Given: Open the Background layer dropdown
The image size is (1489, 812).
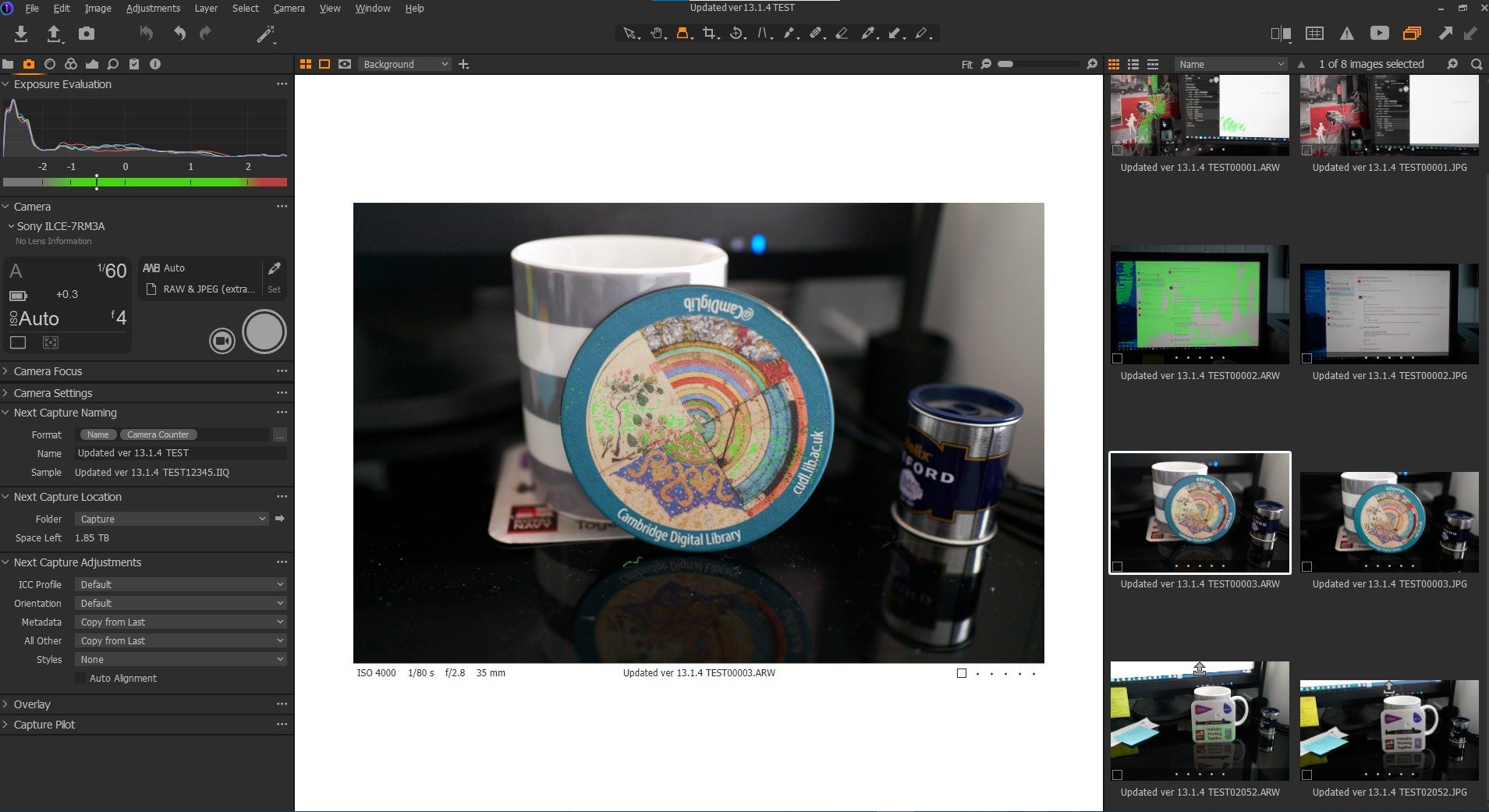Looking at the screenshot, I should click(405, 64).
